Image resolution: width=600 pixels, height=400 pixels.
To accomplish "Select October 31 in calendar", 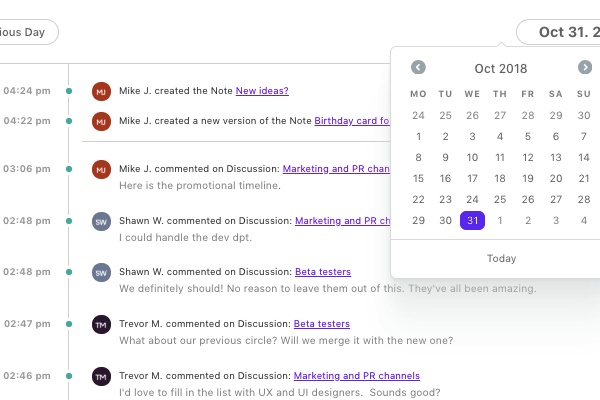I will [x=472, y=220].
